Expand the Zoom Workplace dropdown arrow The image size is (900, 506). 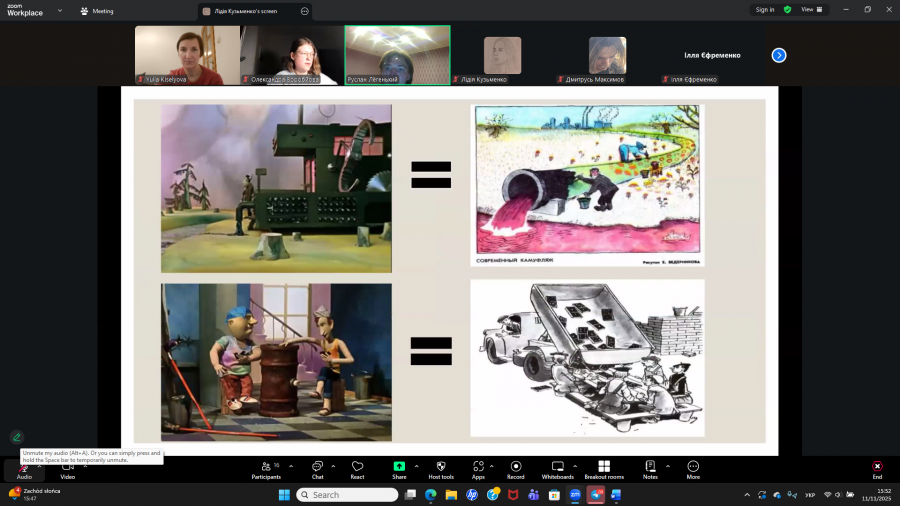[60, 11]
